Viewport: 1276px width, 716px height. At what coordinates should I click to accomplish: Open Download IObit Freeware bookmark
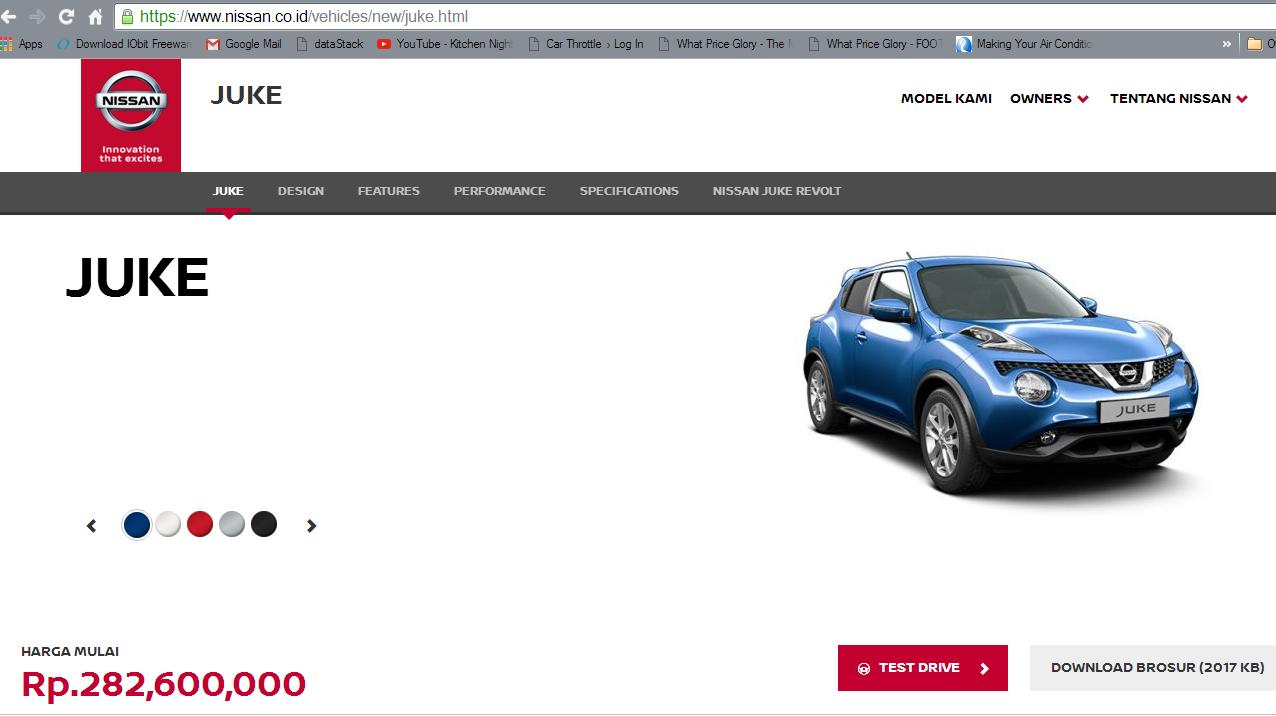[x=124, y=44]
